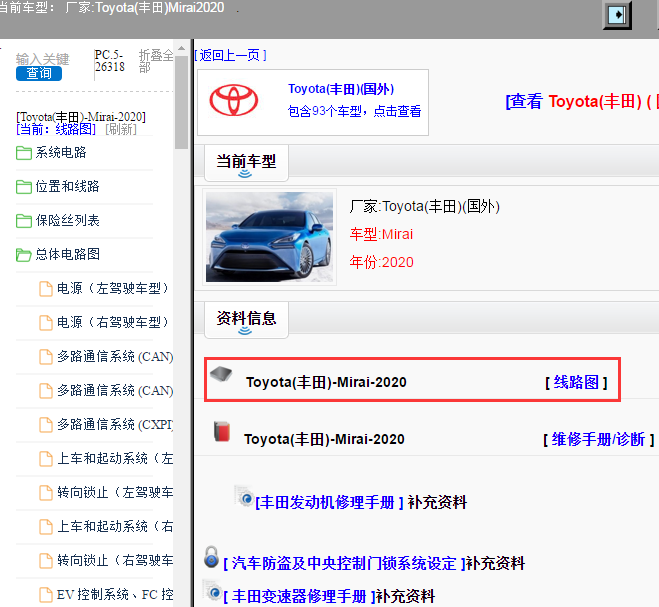Open 汽车防盗及中央控制门锁系统设定 link
Viewport: 659px width, 607px height.
coord(344,564)
